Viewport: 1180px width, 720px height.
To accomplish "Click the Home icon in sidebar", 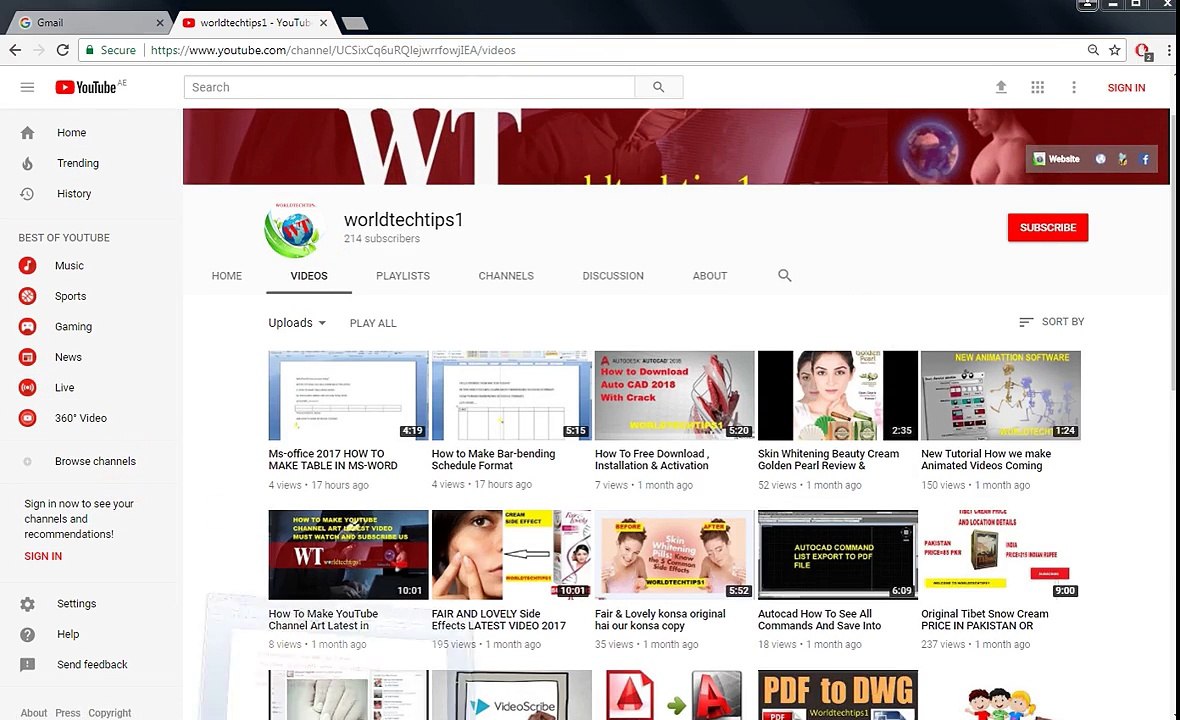I will tap(27, 132).
